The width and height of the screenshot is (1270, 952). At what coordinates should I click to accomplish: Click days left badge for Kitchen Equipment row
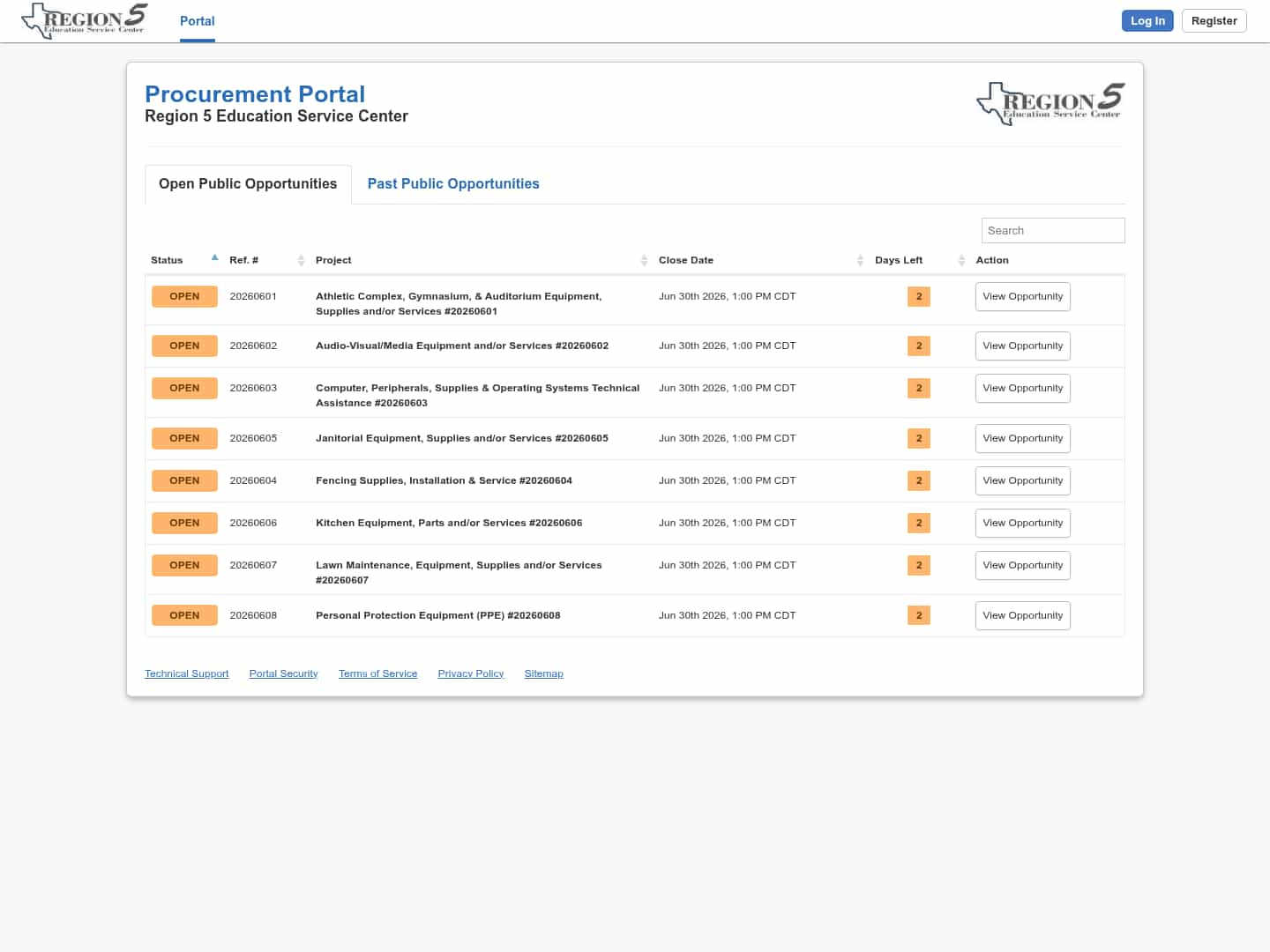pos(919,523)
